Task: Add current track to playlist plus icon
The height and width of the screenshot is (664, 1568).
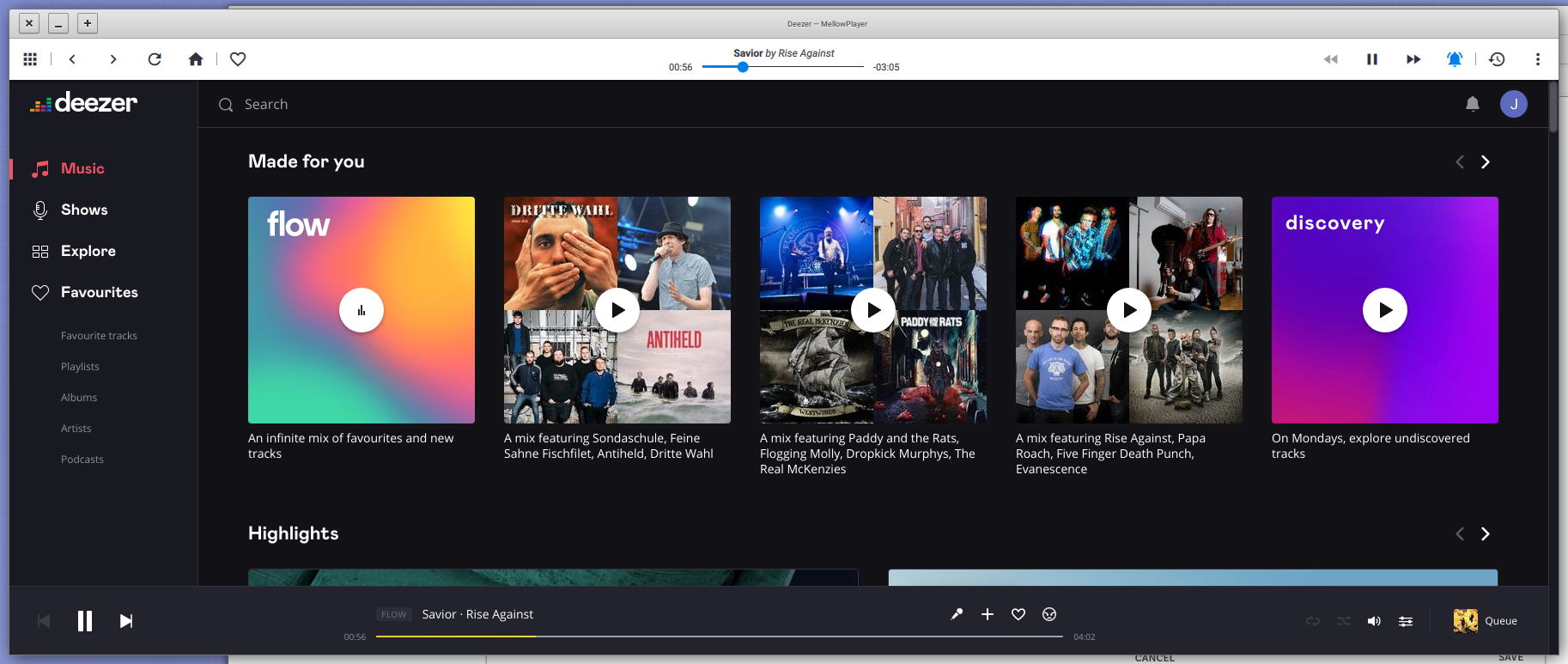Action: pos(988,614)
